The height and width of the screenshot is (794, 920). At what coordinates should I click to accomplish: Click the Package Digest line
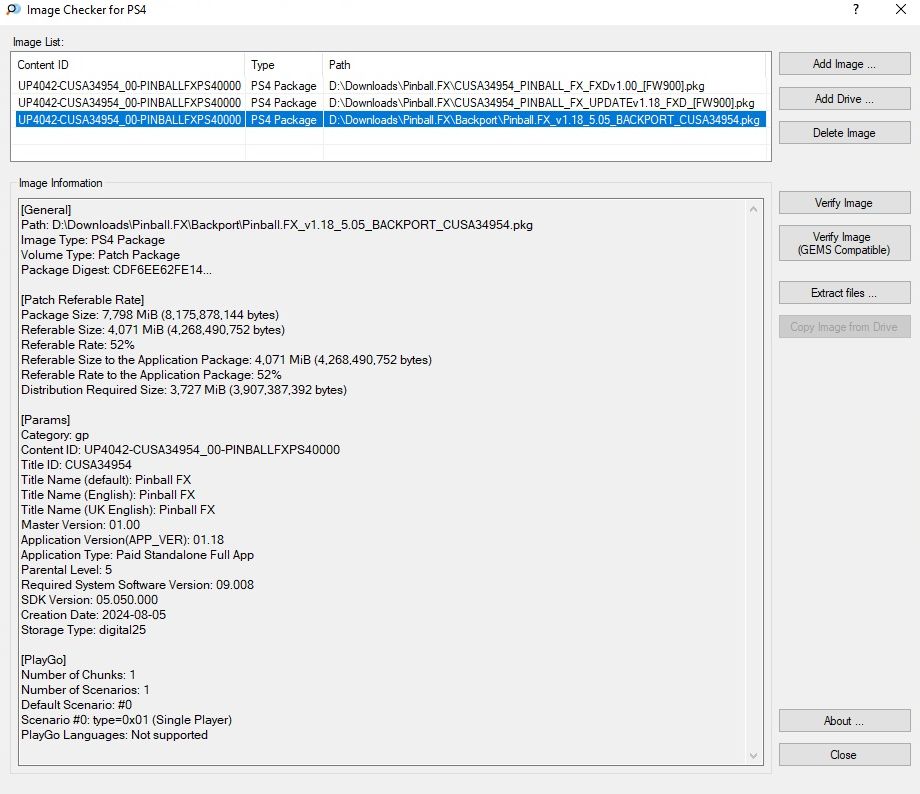click(116, 270)
